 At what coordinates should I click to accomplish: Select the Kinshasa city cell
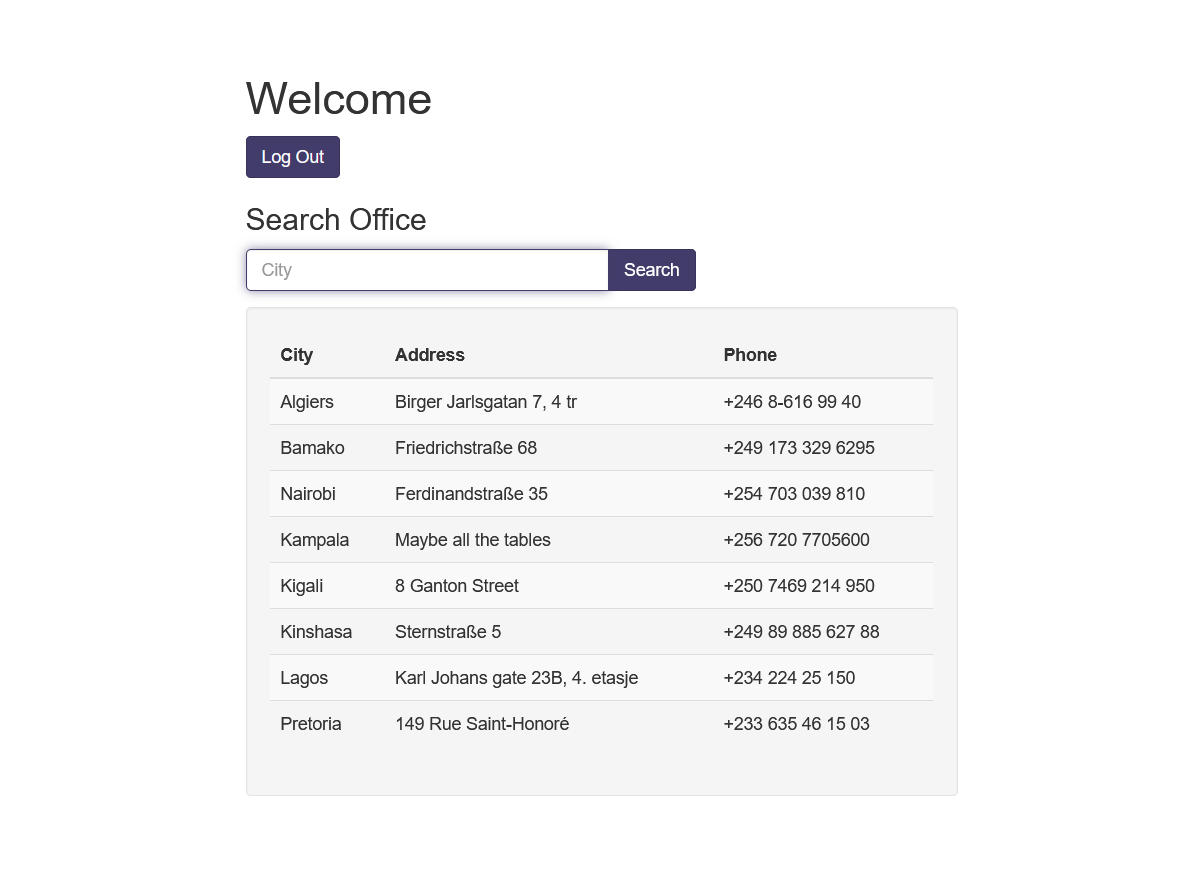(x=316, y=632)
